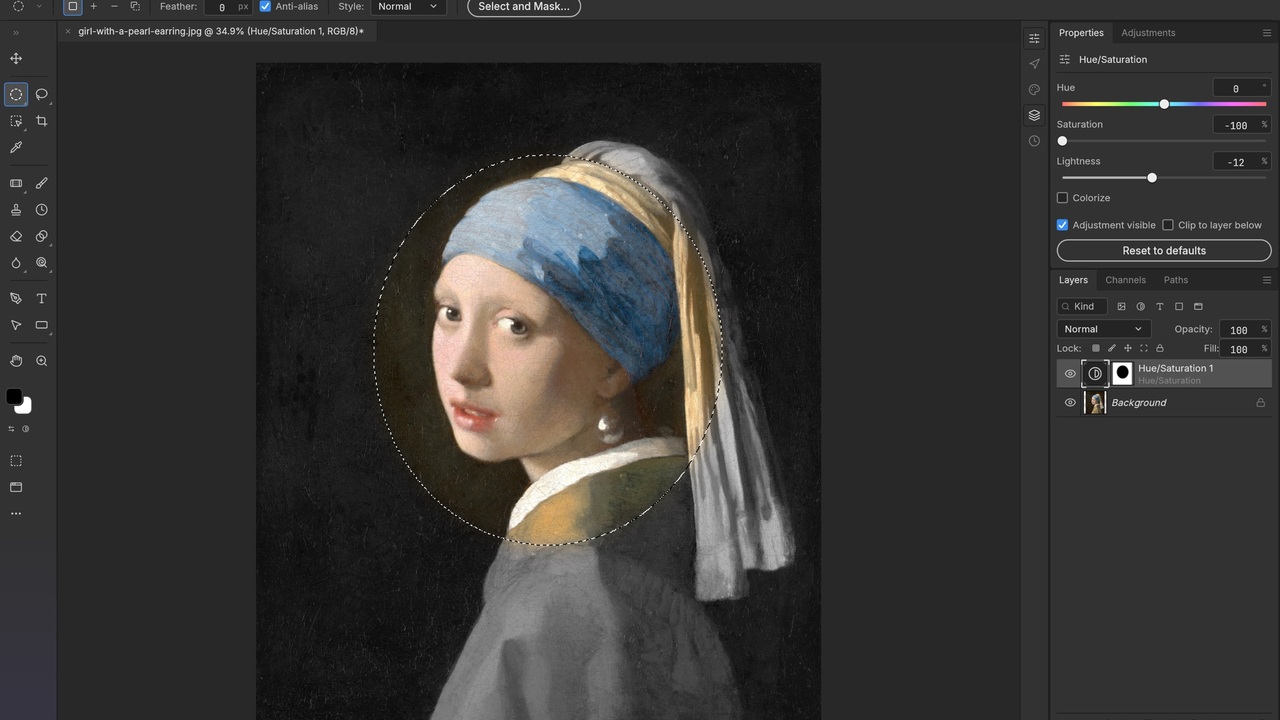Open the Paths tab
The height and width of the screenshot is (720, 1280).
pos(1176,280)
